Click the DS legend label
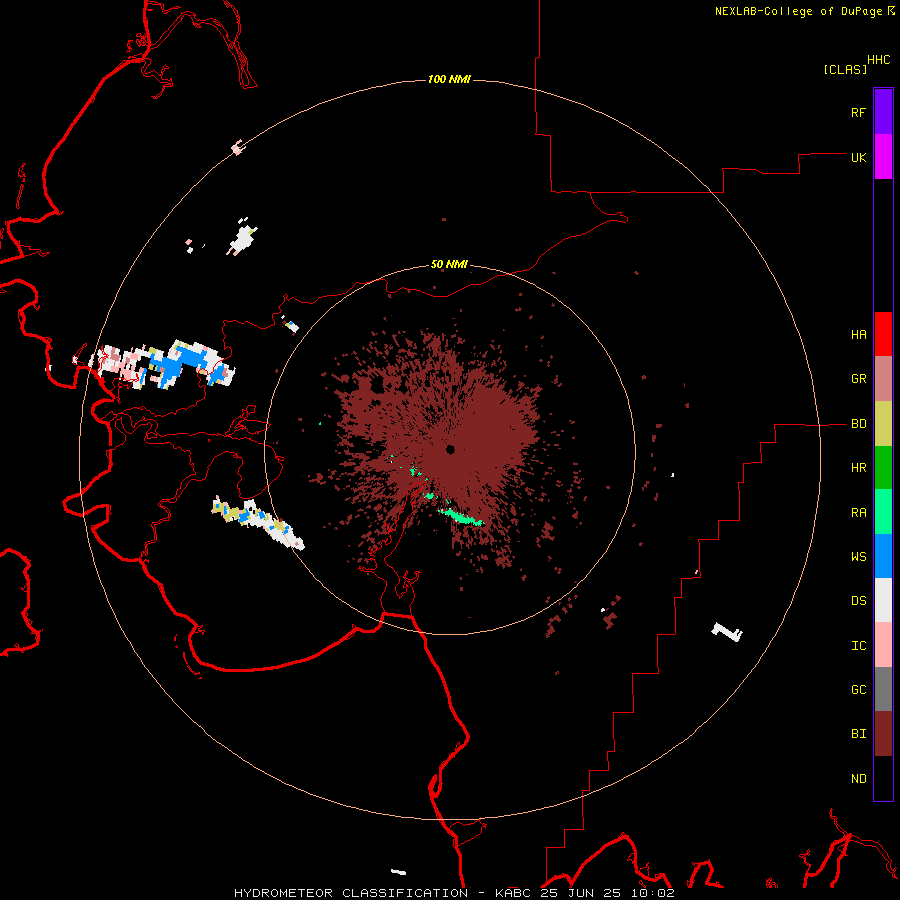This screenshot has width=900, height=900. (858, 601)
